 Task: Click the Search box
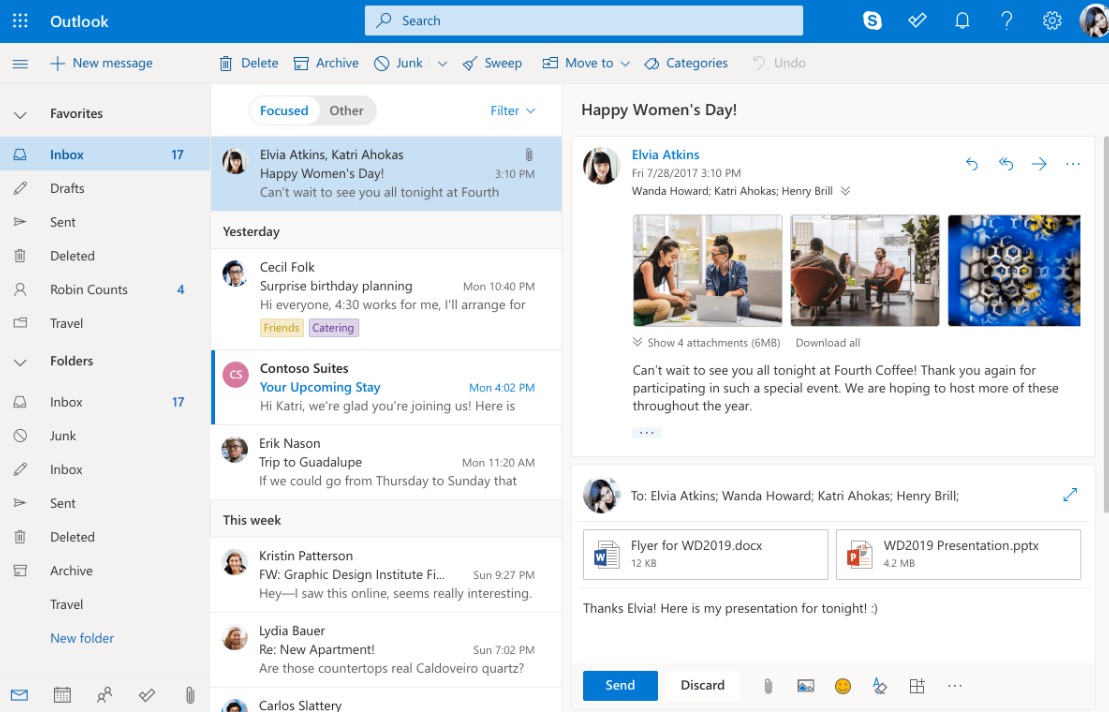(583, 21)
